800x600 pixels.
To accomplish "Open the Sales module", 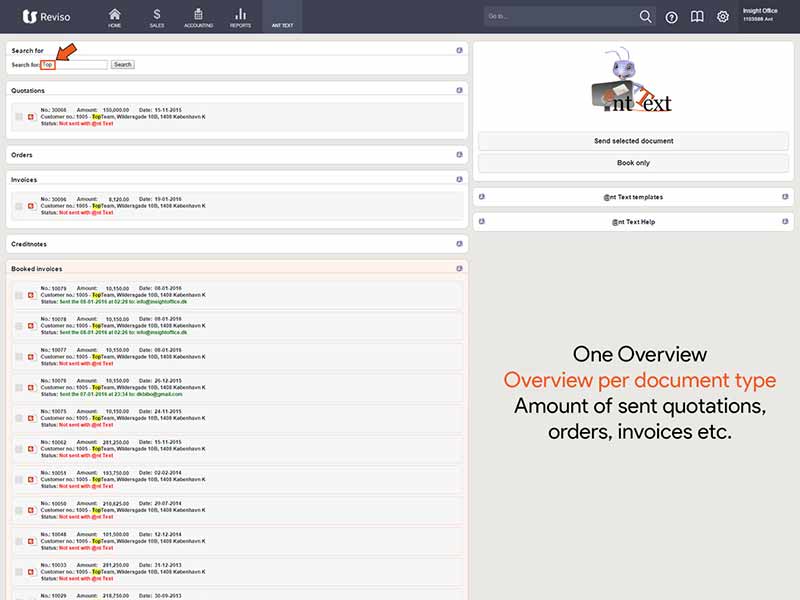I will 157,17.
